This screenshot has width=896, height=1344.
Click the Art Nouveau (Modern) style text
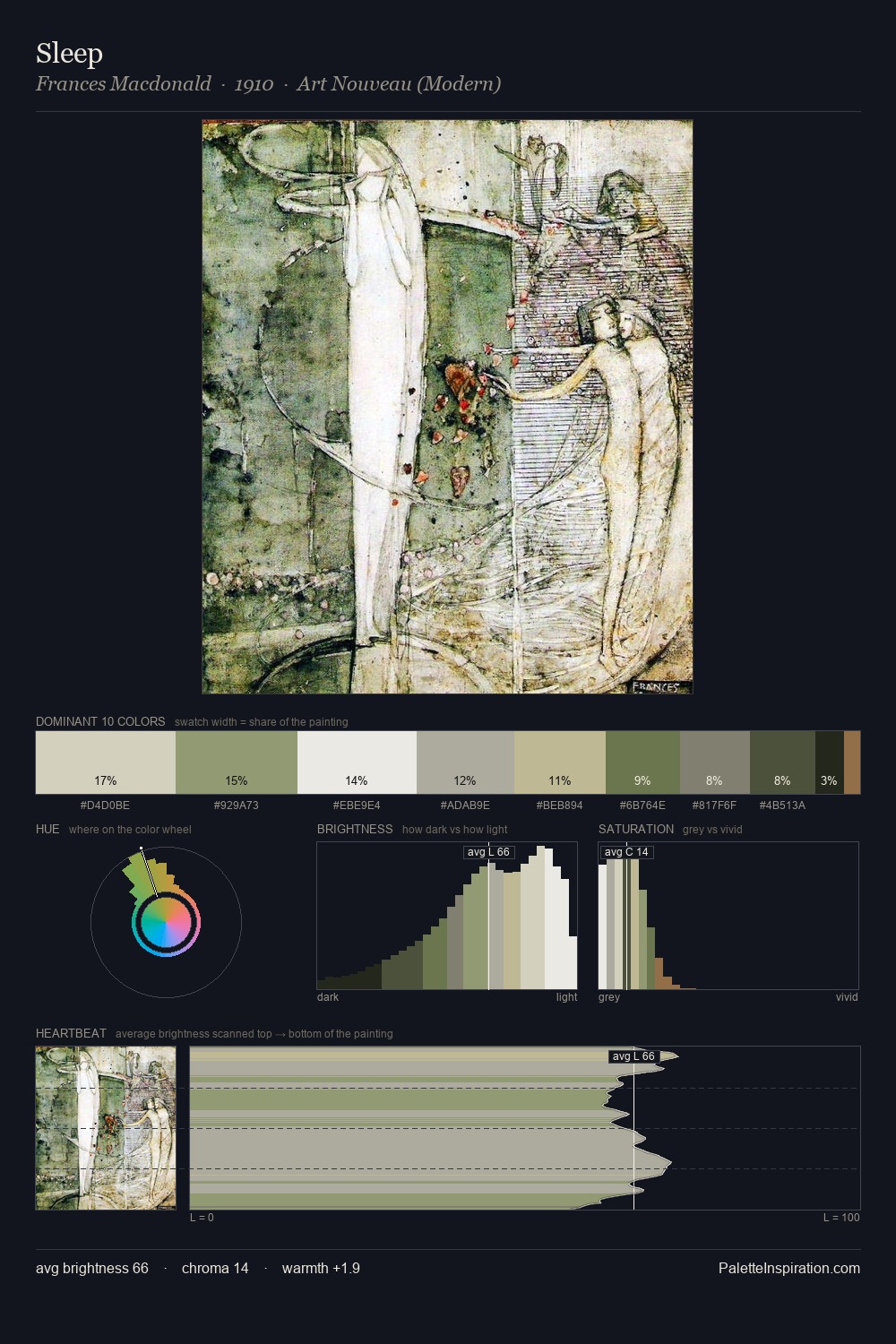point(399,83)
